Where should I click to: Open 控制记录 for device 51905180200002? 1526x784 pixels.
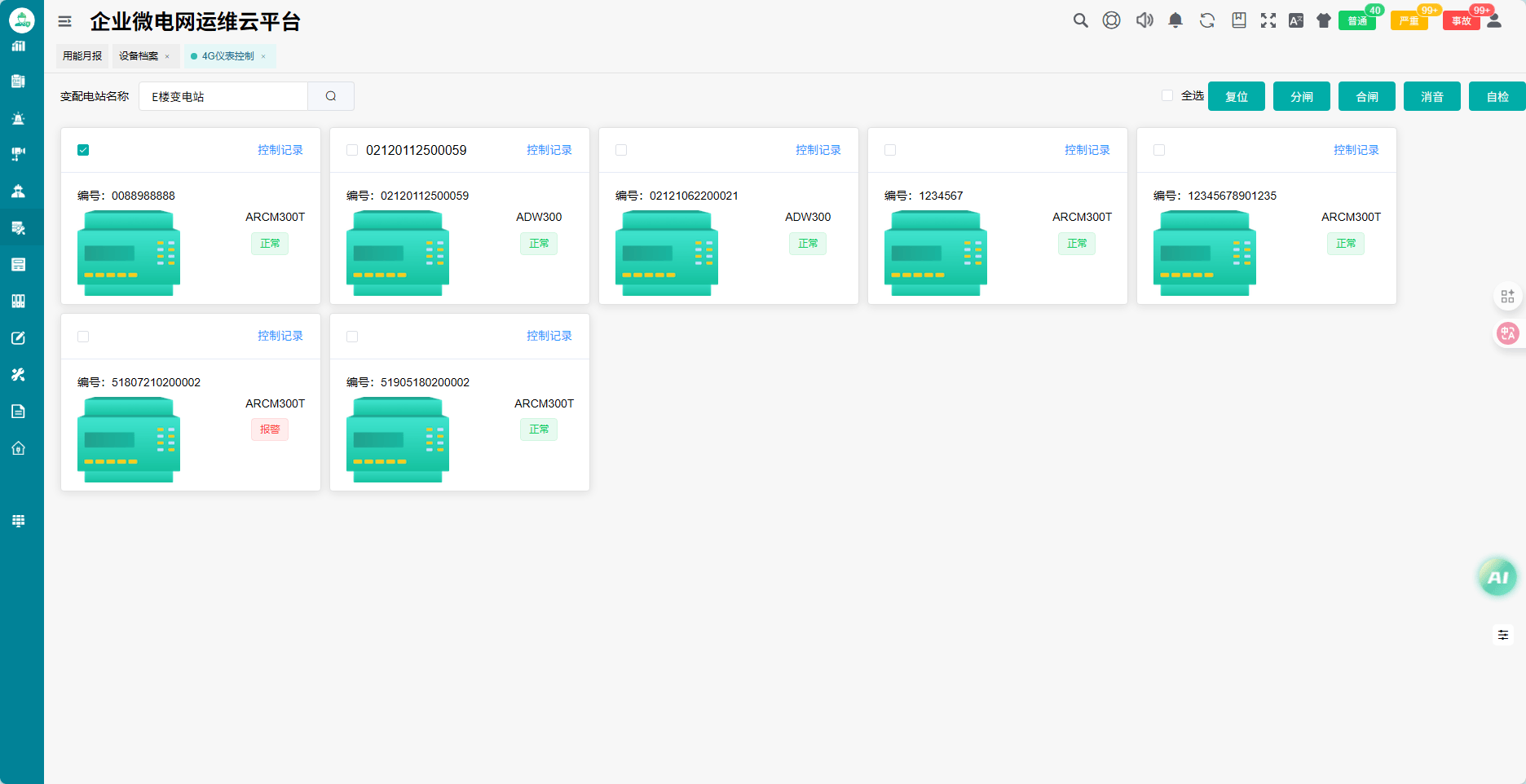click(549, 336)
